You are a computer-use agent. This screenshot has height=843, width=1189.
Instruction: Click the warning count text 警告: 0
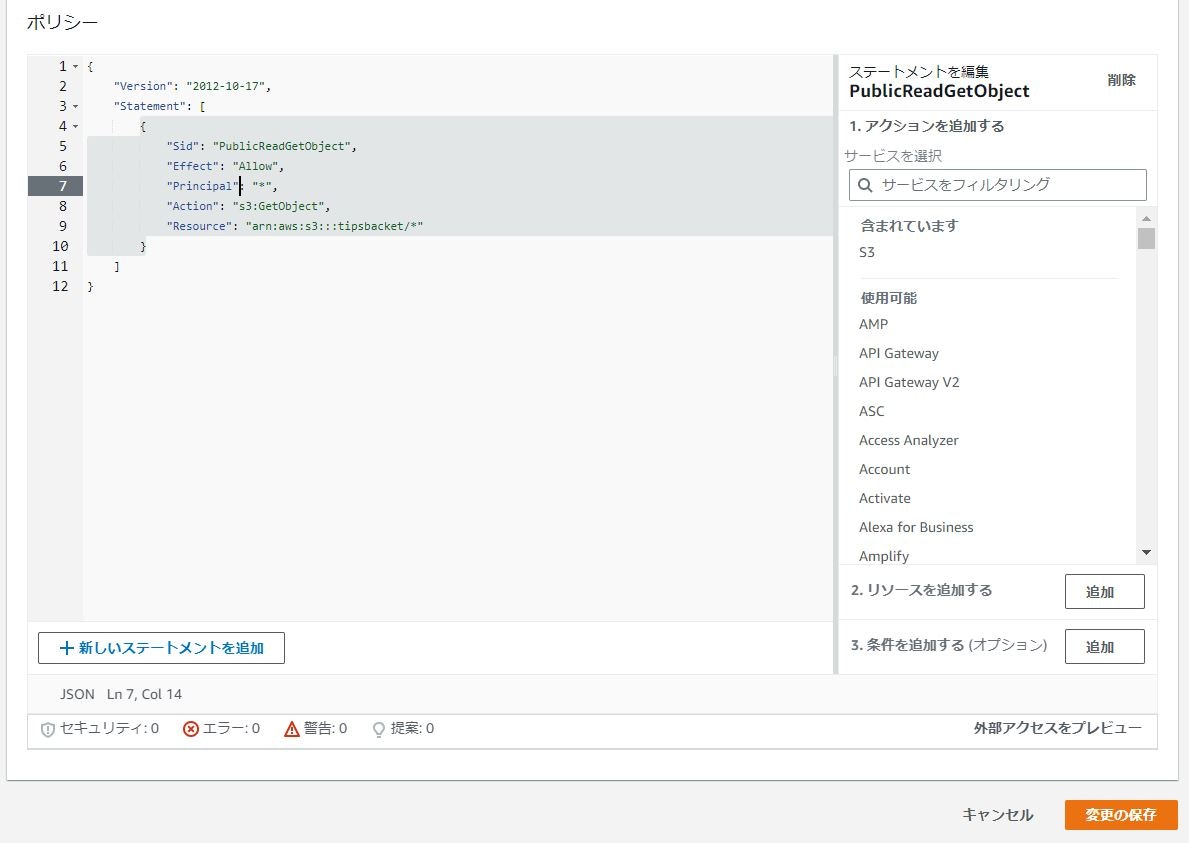(x=325, y=729)
